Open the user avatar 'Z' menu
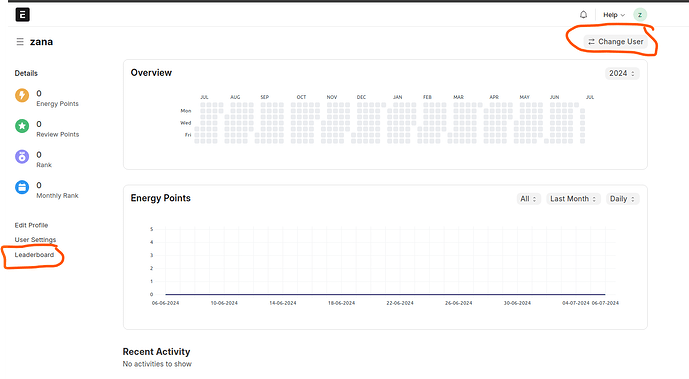This screenshot has height=379, width=689. [x=640, y=14]
